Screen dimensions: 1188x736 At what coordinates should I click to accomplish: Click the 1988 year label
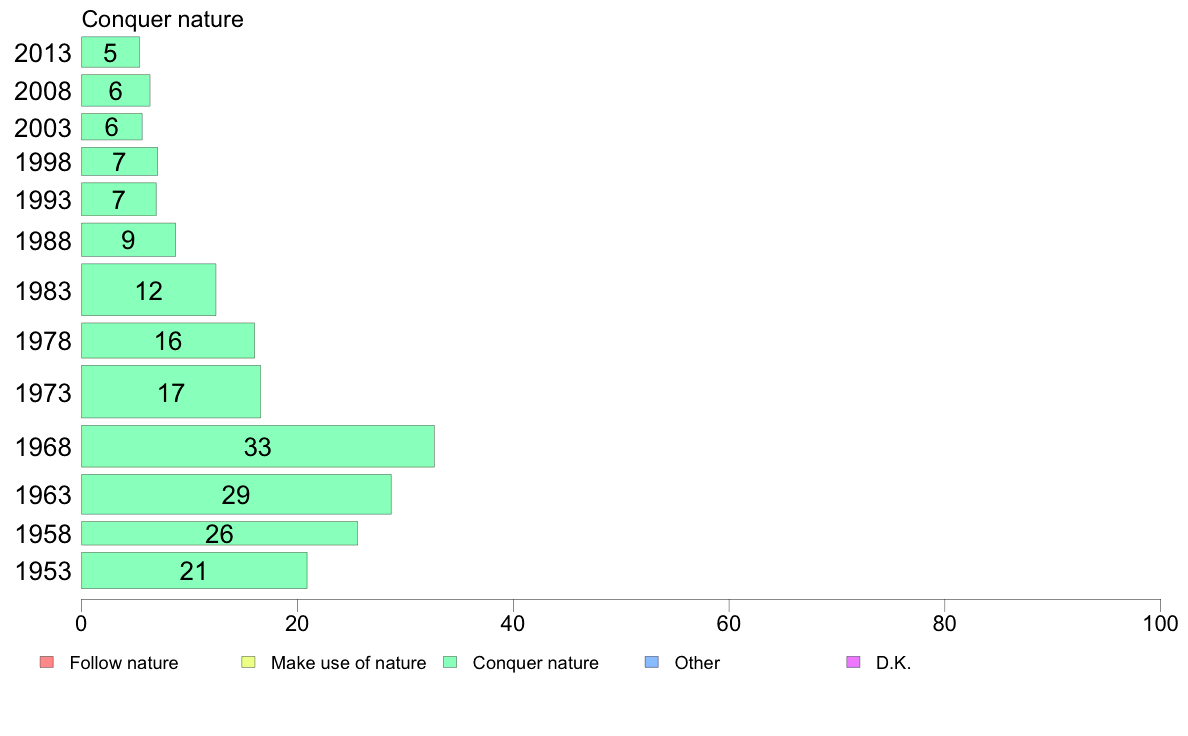click(x=43, y=241)
